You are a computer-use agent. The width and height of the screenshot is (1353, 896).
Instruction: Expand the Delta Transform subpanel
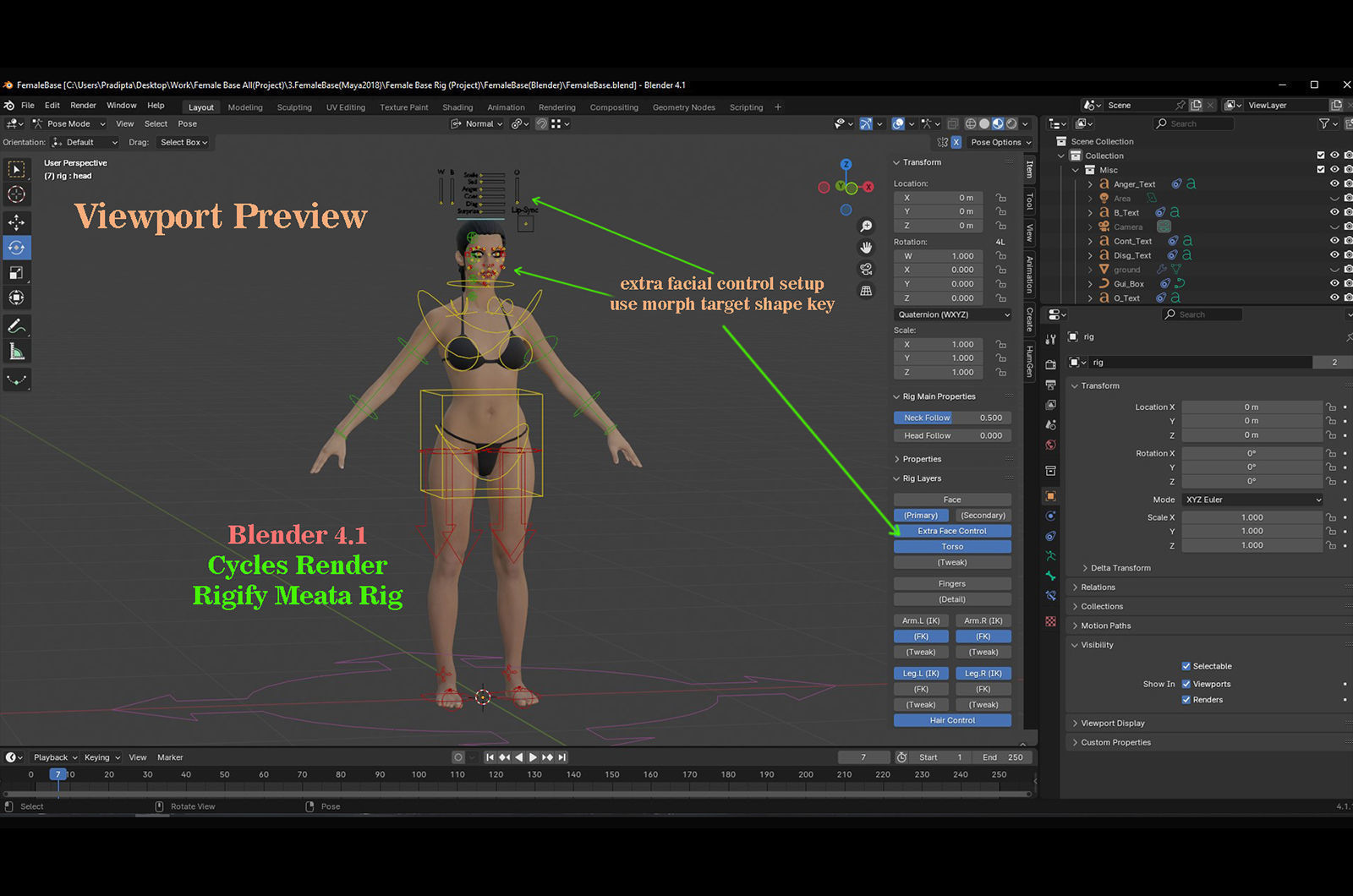(x=1120, y=568)
